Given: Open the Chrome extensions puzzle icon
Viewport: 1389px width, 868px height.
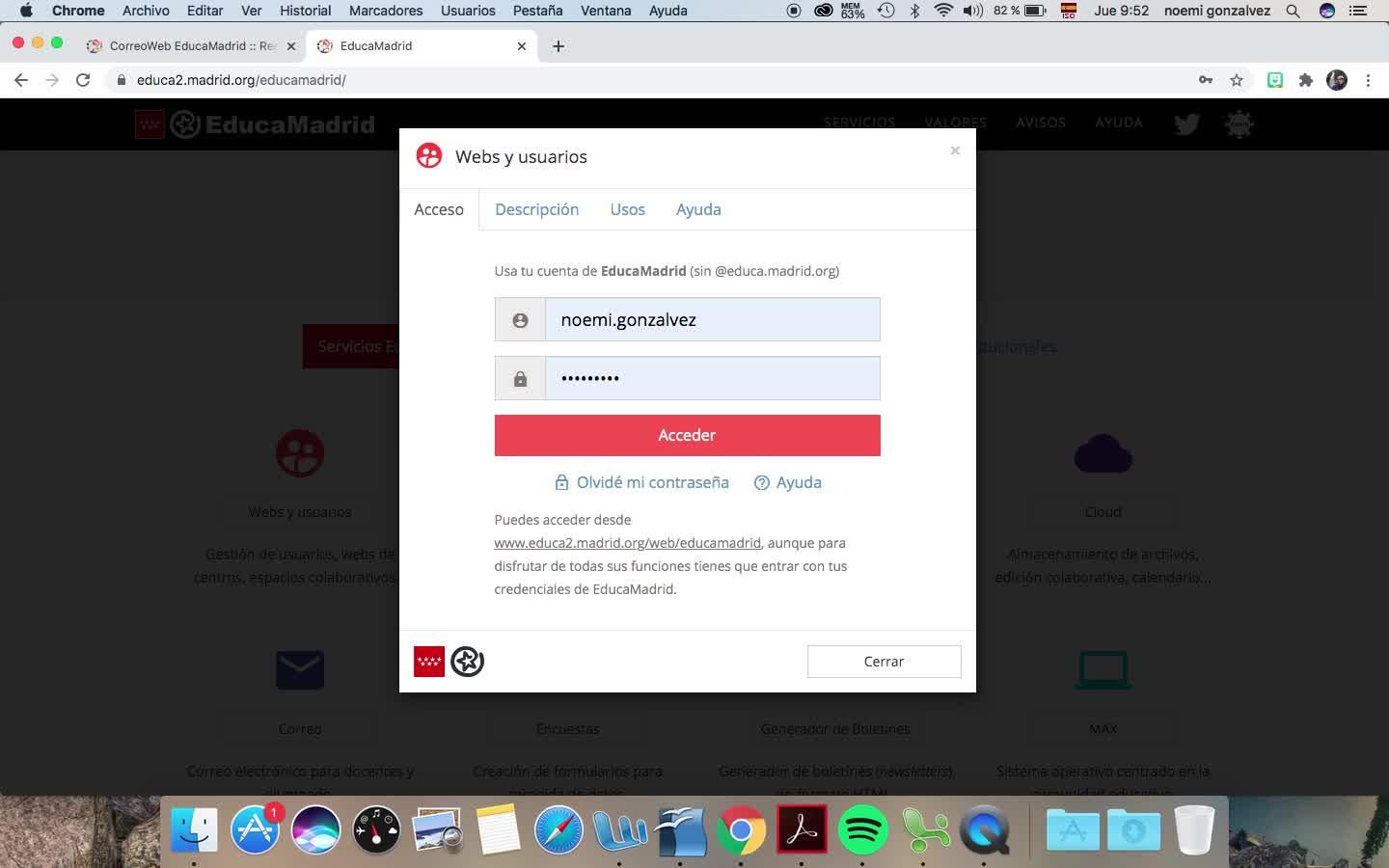Looking at the screenshot, I should 1306,80.
